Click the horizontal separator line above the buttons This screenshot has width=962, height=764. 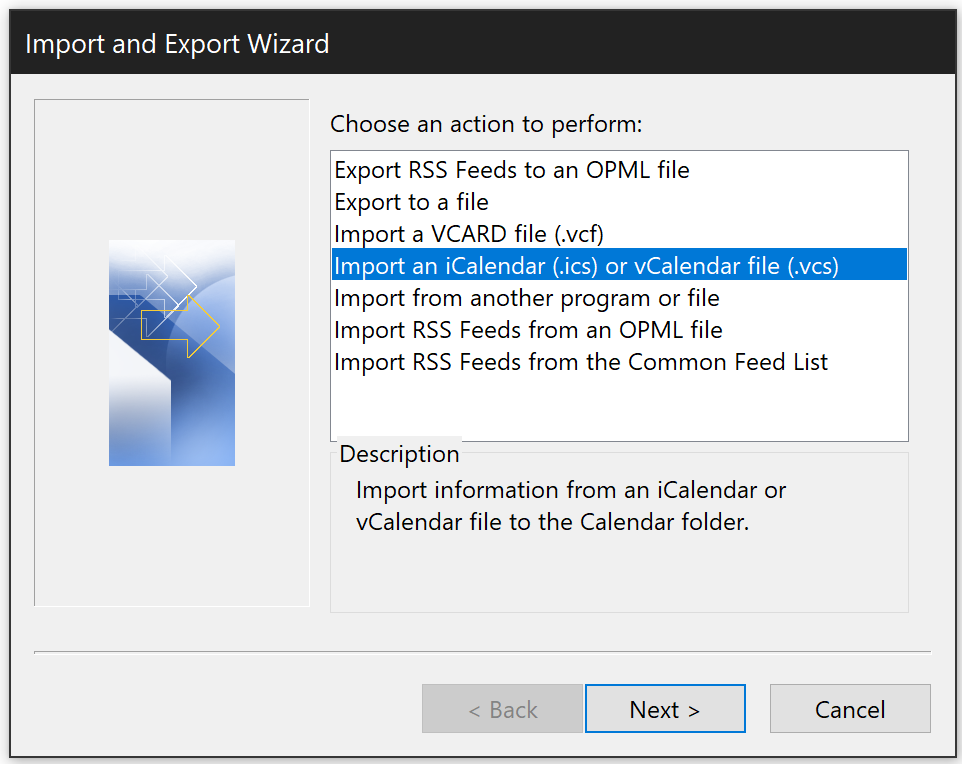tap(480, 652)
